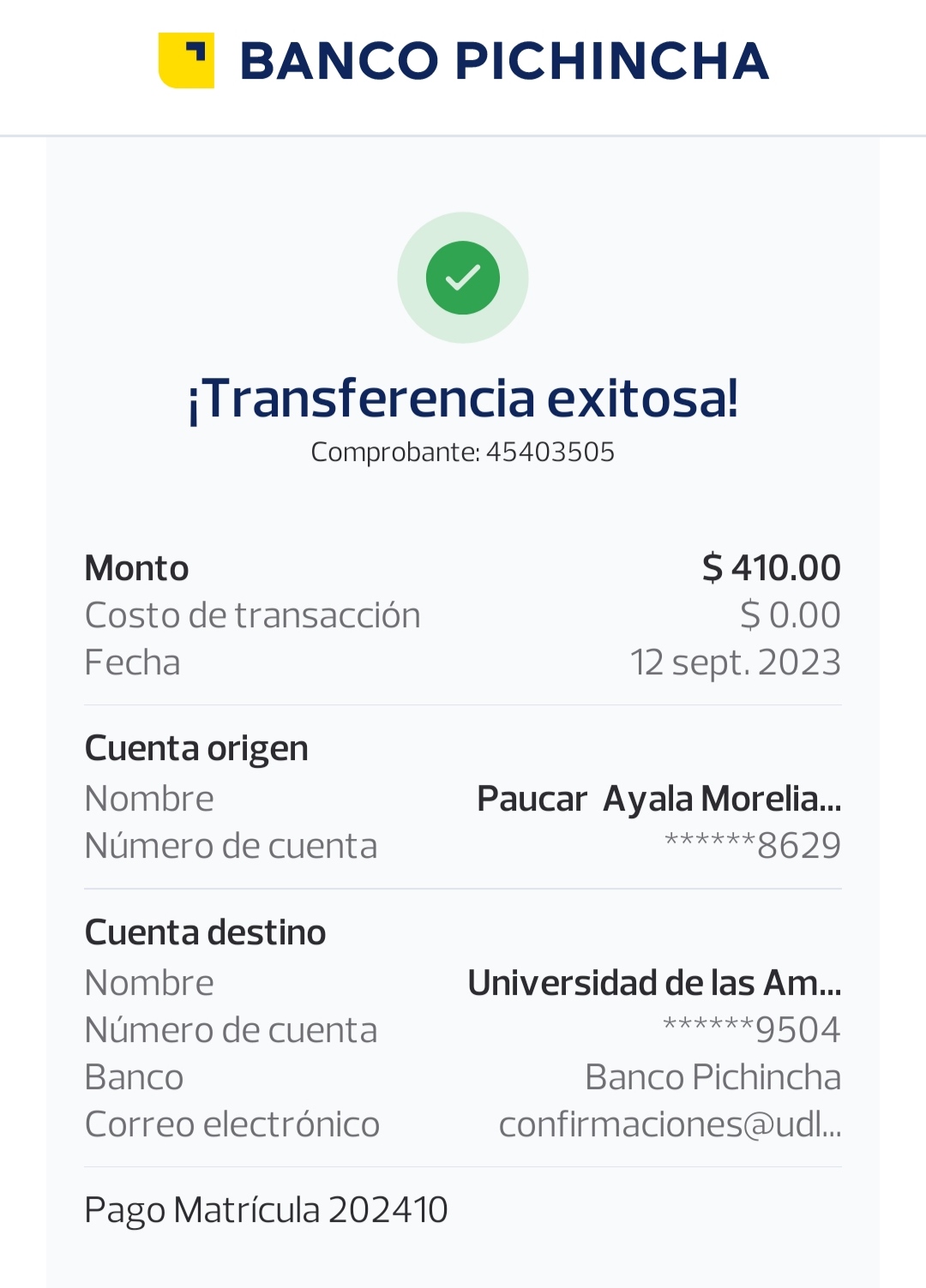The width and height of the screenshot is (926, 1288).
Task: Click the $ 0.00 transaction cost value
Action: click(790, 615)
